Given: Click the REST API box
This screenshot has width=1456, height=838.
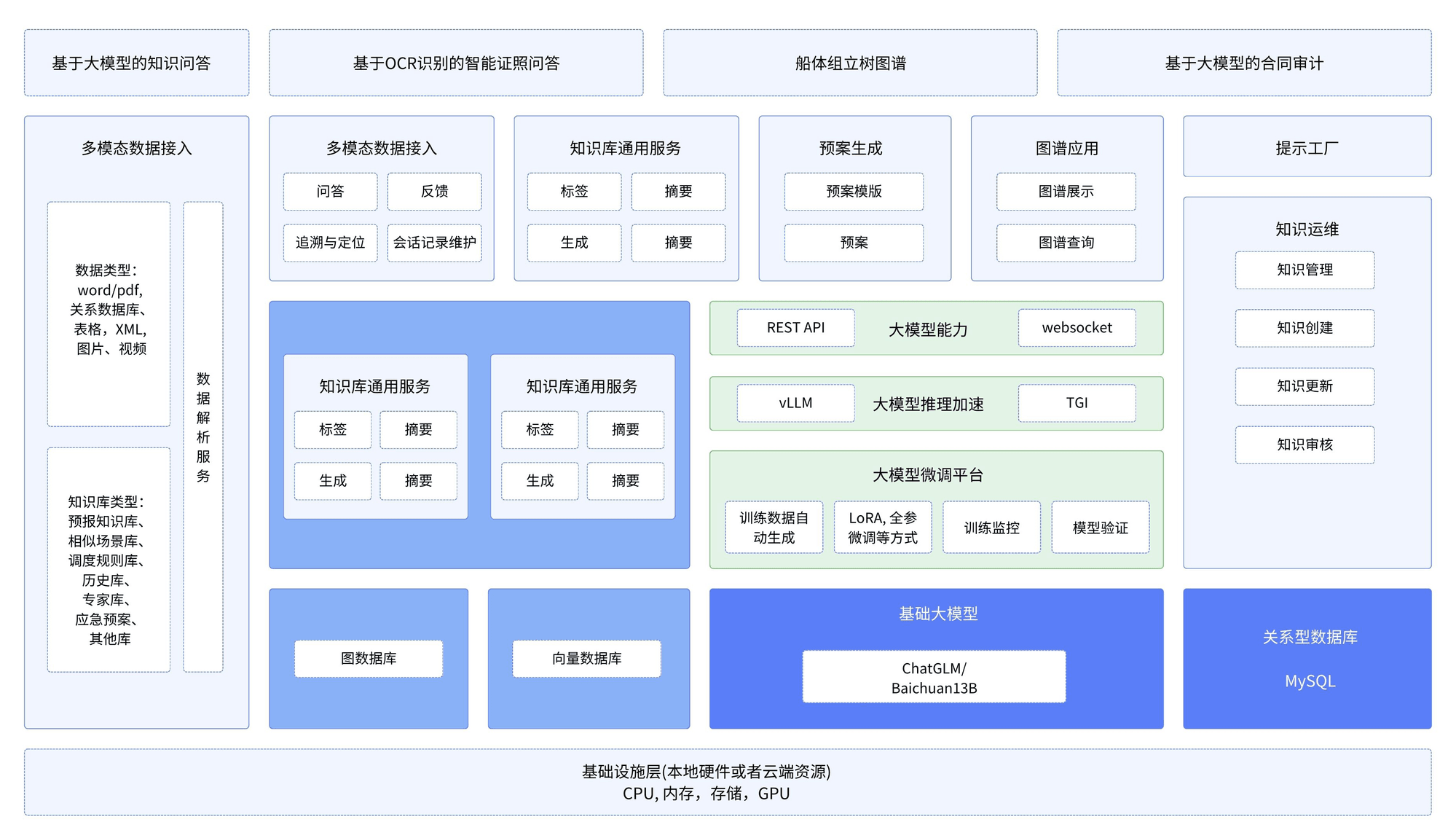Looking at the screenshot, I should 795,328.
